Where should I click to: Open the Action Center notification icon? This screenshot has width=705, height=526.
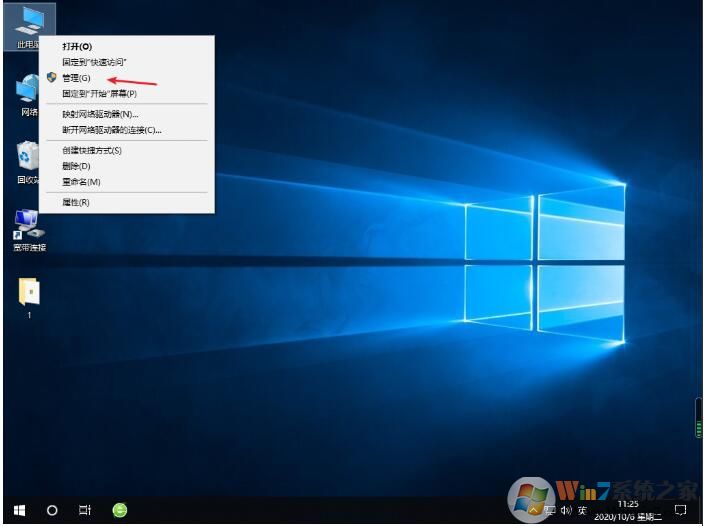click(681, 510)
